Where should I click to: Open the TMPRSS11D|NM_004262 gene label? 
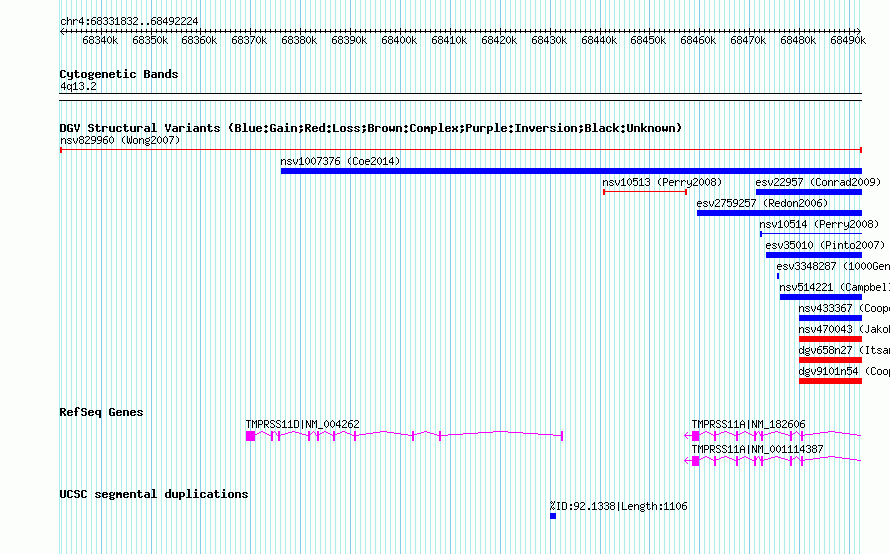click(x=303, y=424)
